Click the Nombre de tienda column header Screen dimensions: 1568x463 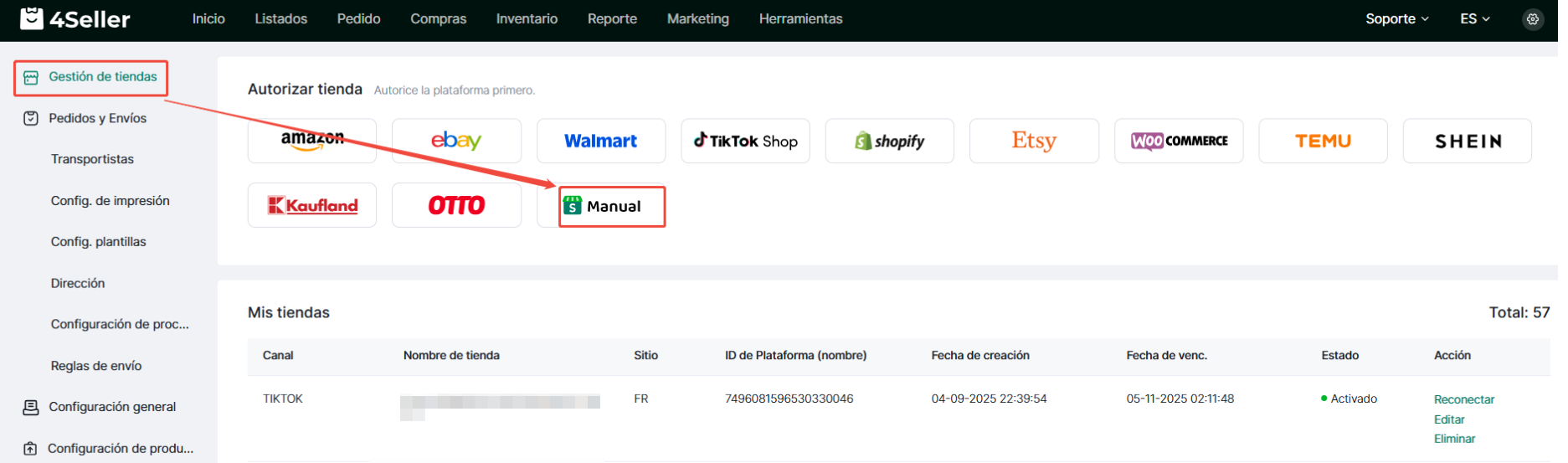[451, 356]
